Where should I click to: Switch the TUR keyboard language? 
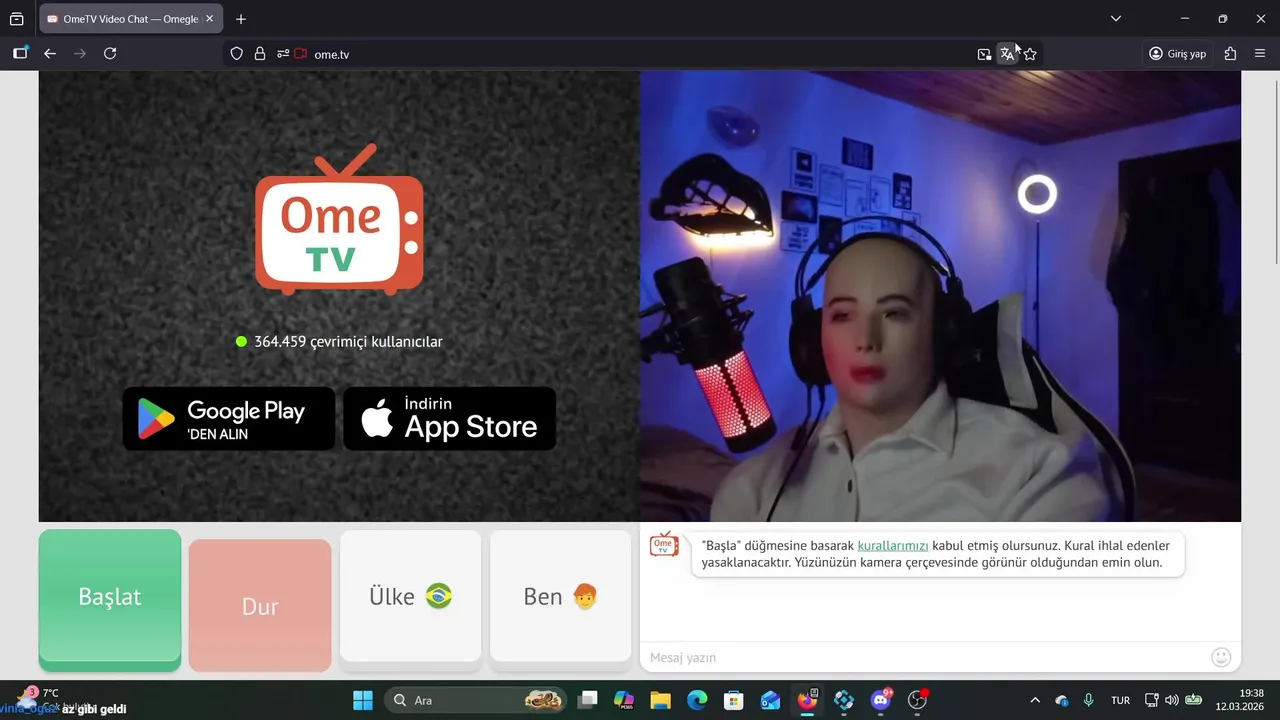tap(1121, 700)
